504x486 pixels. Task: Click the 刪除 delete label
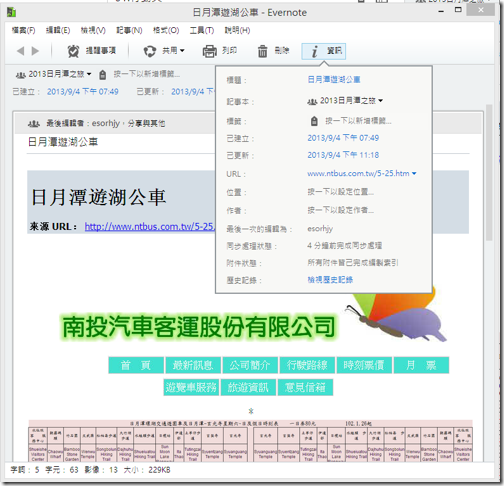click(282, 51)
